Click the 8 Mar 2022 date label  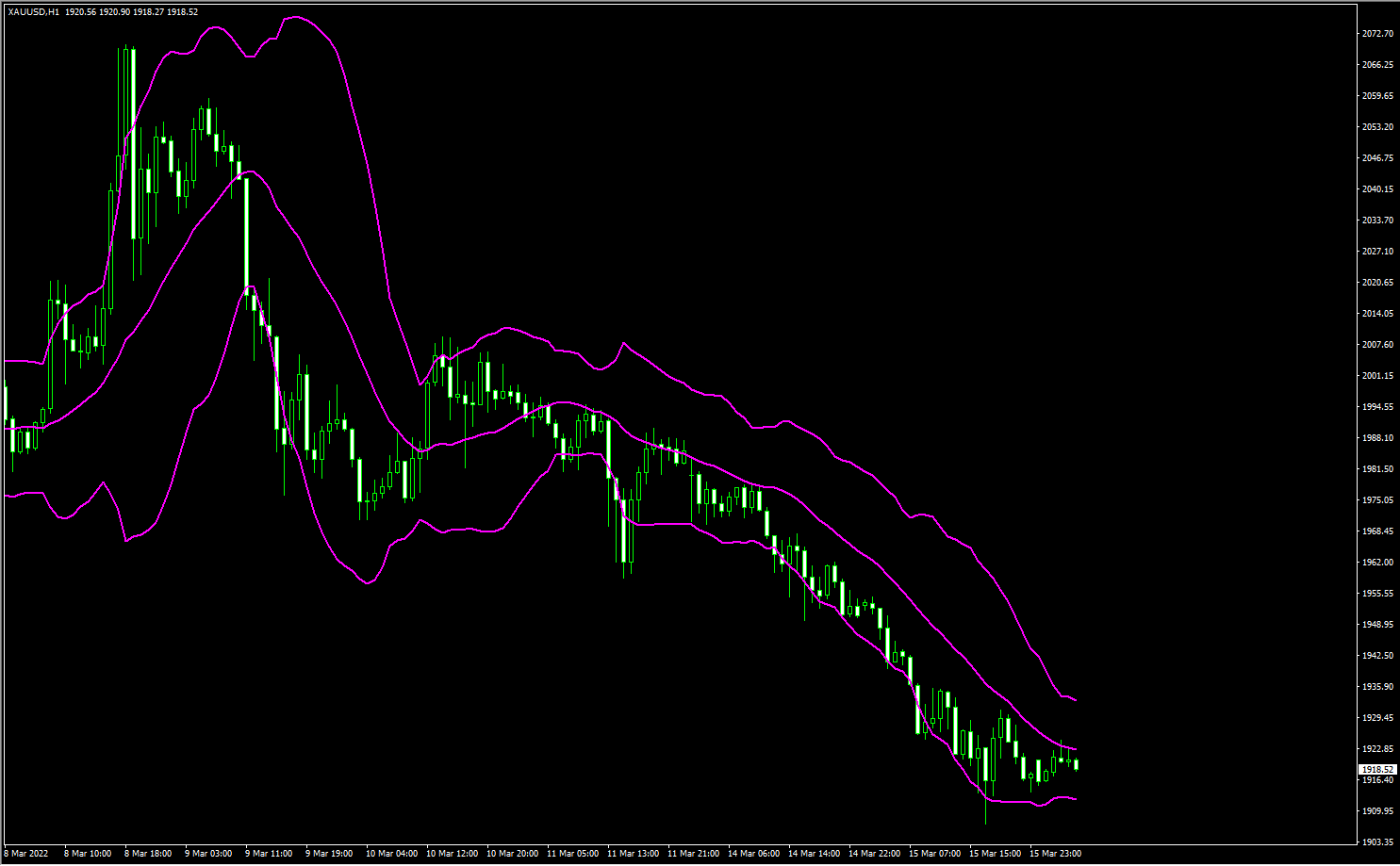pos(26,854)
